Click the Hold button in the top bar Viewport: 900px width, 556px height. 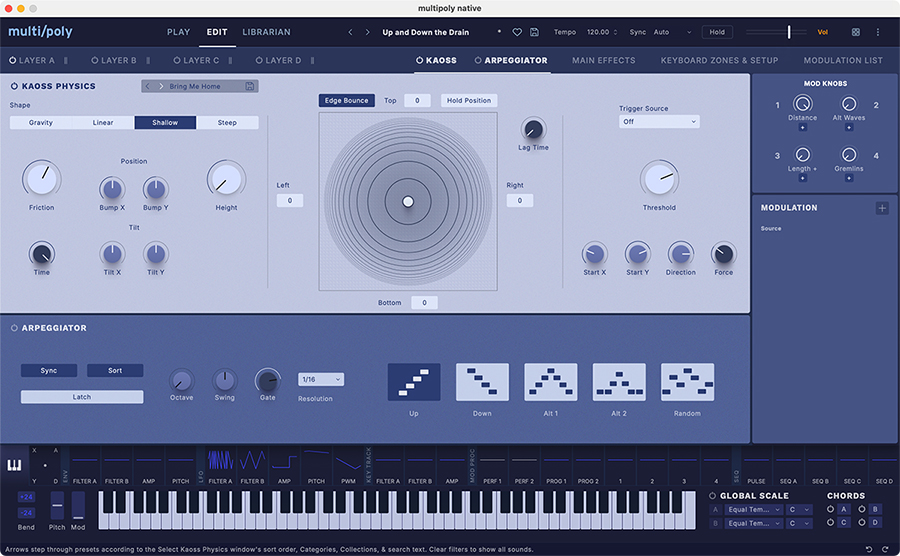click(x=717, y=32)
